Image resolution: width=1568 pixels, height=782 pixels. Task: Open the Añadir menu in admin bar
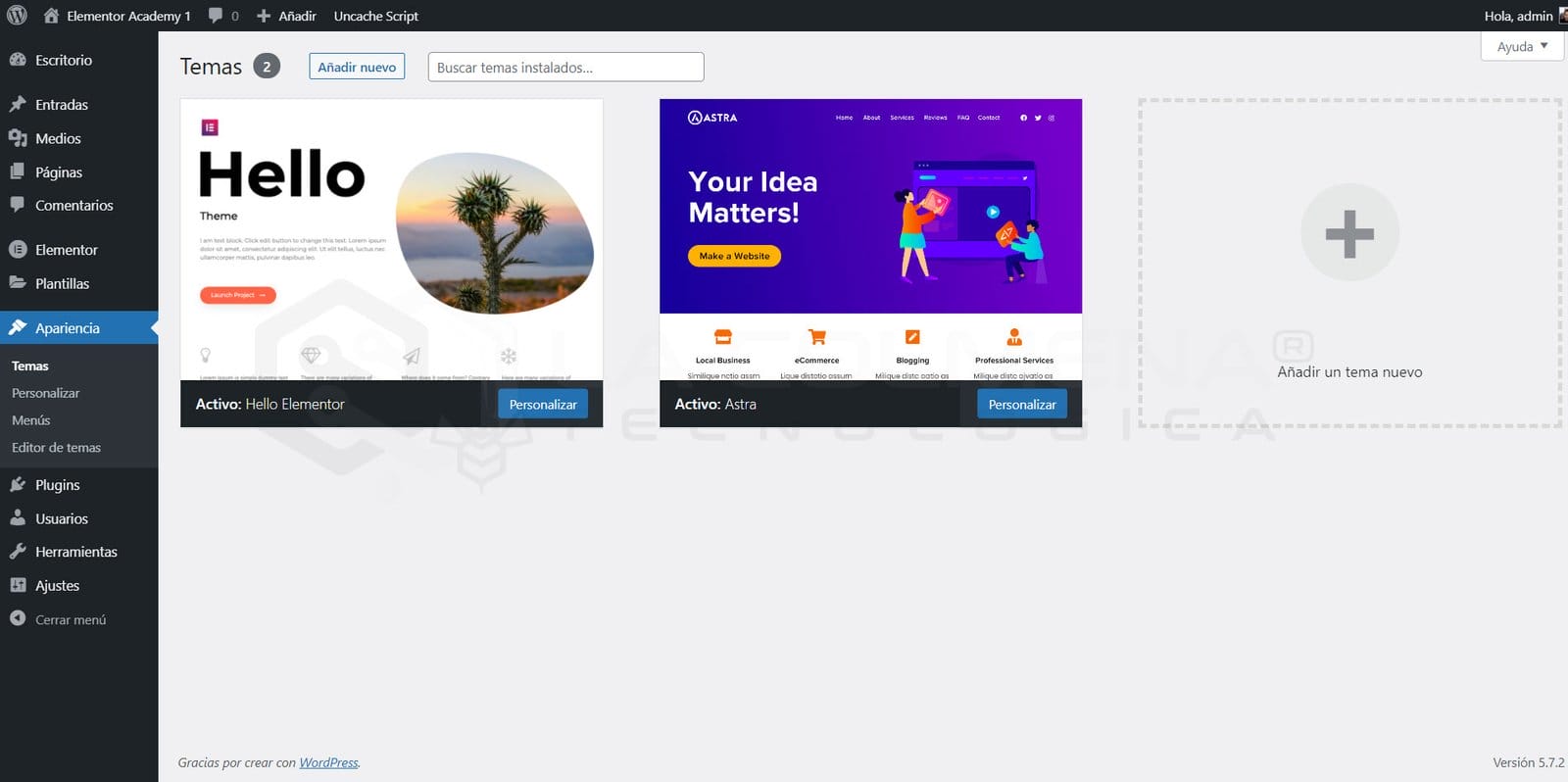coord(286,16)
